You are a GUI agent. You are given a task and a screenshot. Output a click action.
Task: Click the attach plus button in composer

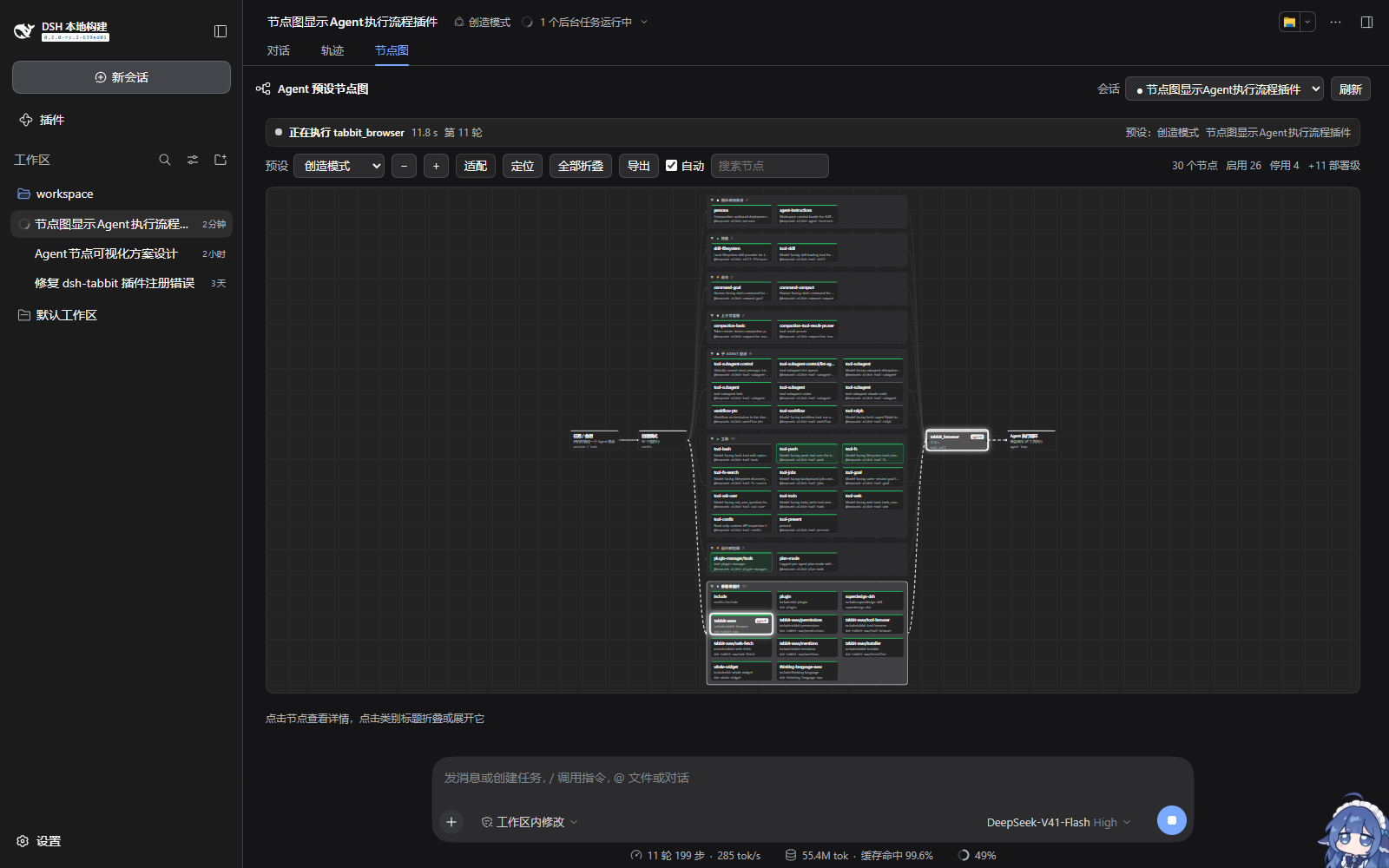pyautogui.click(x=451, y=821)
